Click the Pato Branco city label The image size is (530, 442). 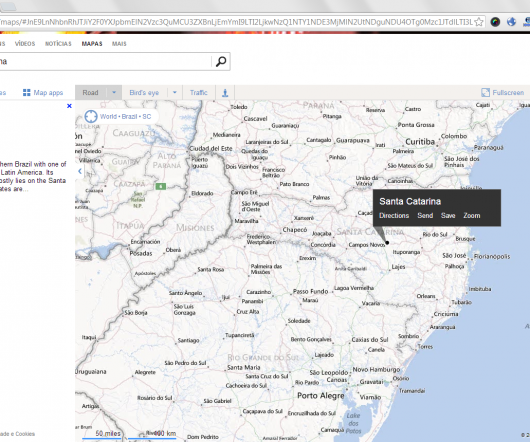(x=294, y=184)
